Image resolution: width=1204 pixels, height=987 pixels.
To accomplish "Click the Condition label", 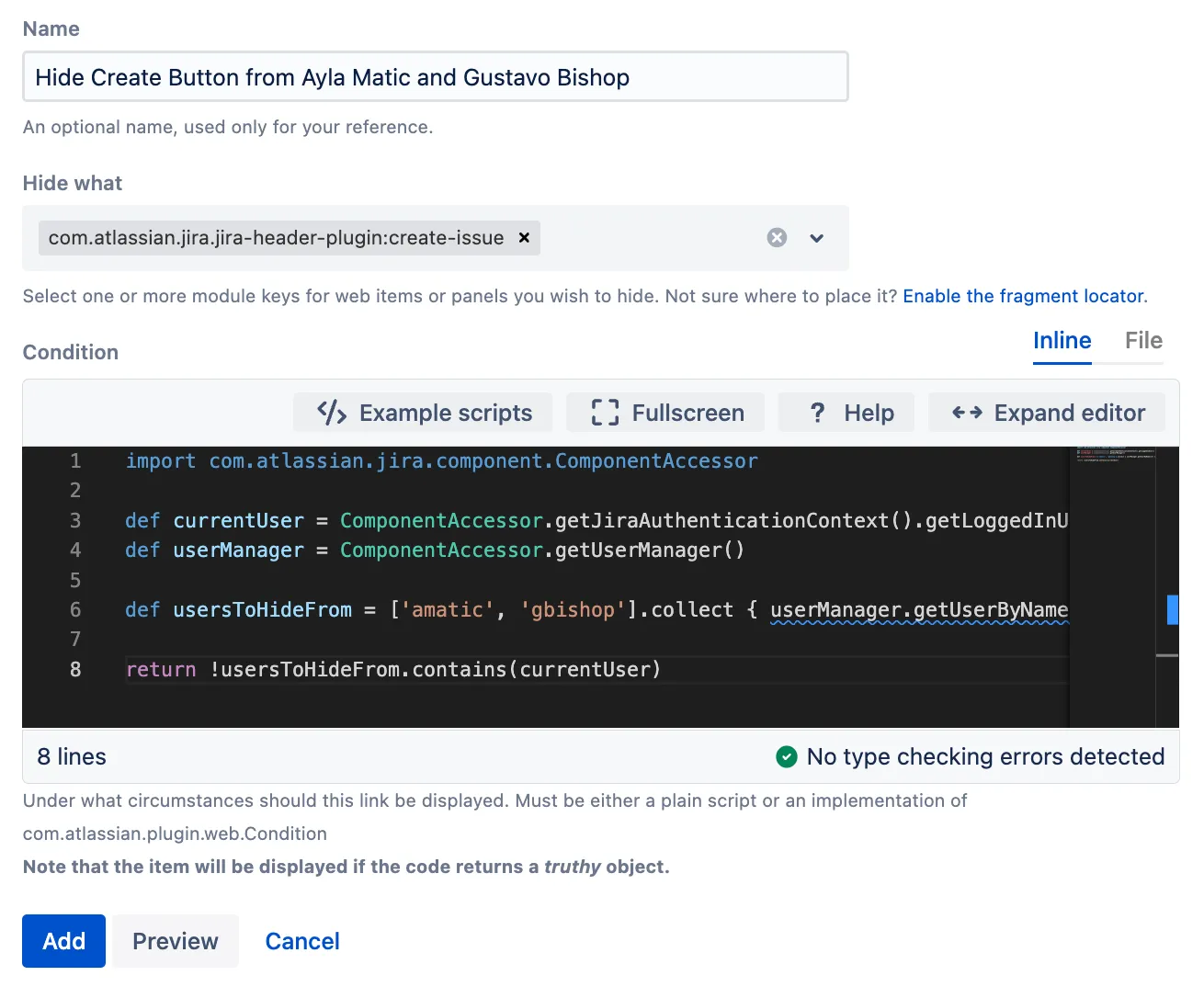I will [x=71, y=352].
